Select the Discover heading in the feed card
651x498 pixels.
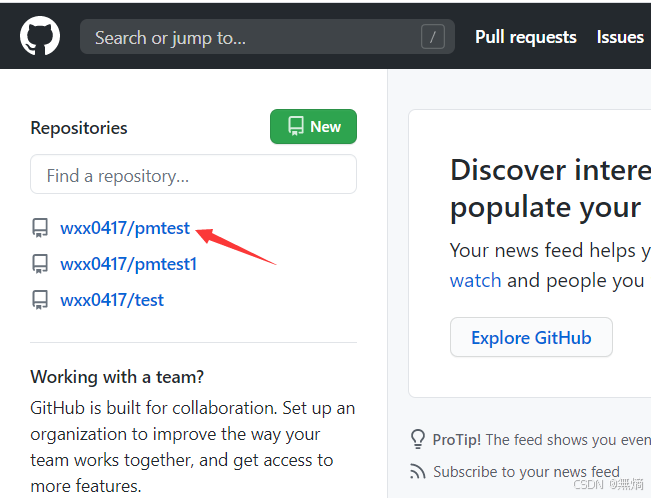pos(551,189)
